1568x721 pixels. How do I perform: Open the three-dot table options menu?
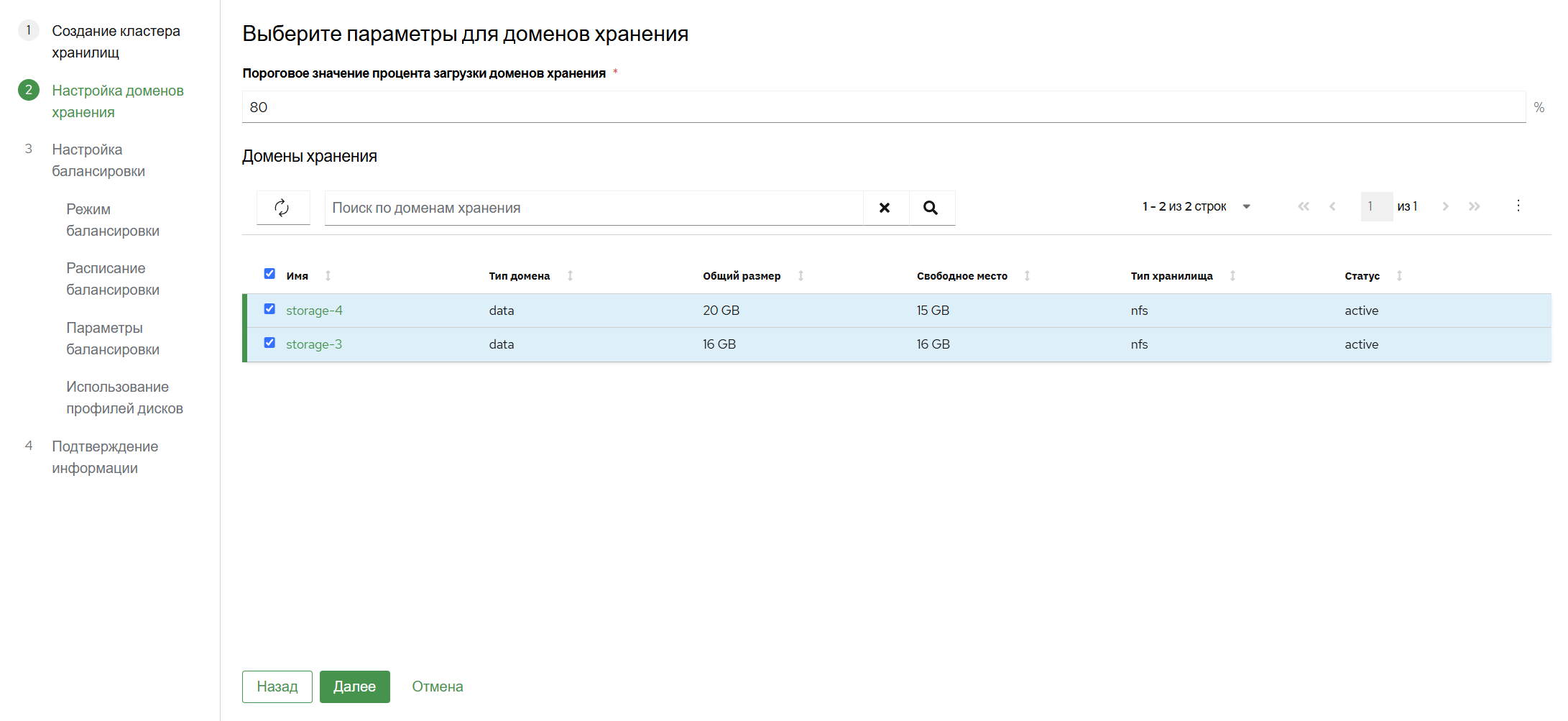[x=1518, y=206]
